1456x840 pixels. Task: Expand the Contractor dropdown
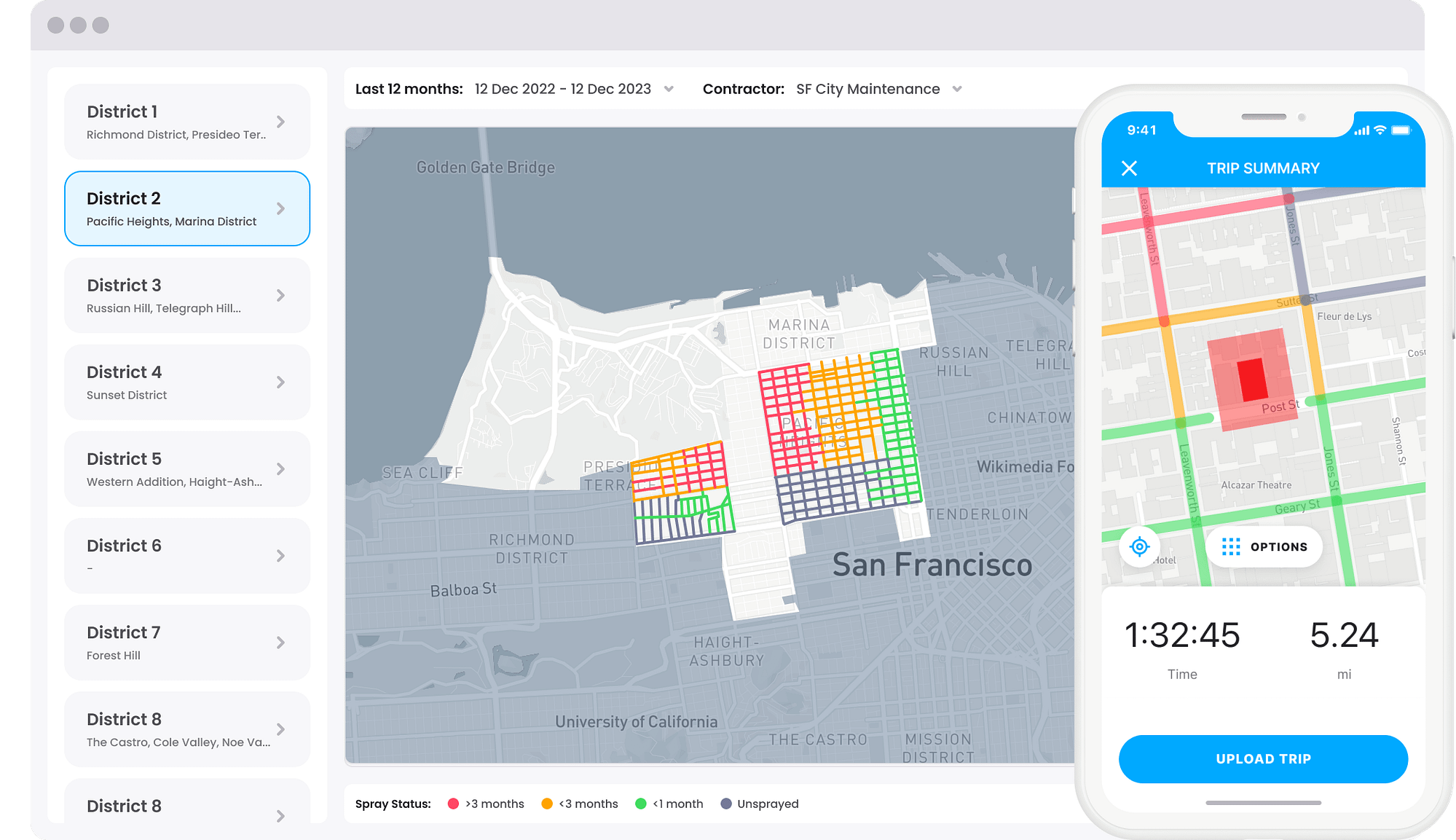point(957,89)
